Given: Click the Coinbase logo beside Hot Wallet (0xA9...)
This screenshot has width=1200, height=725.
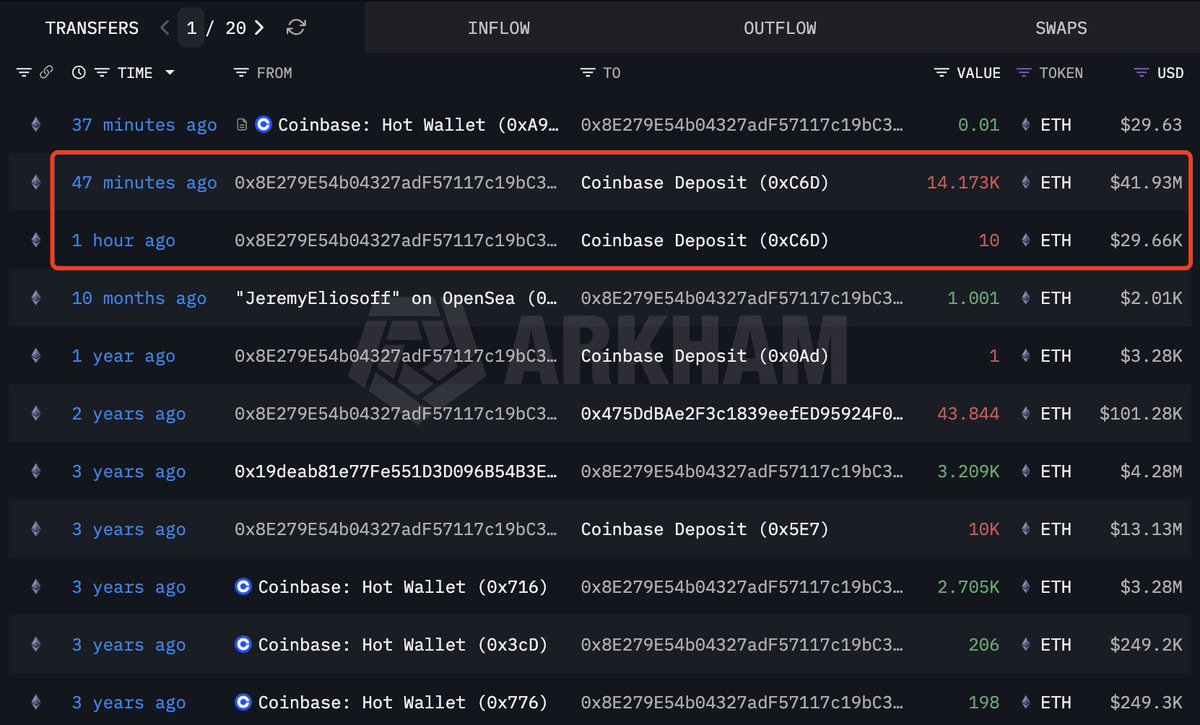Looking at the screenshot, I should tap(262, 124).
